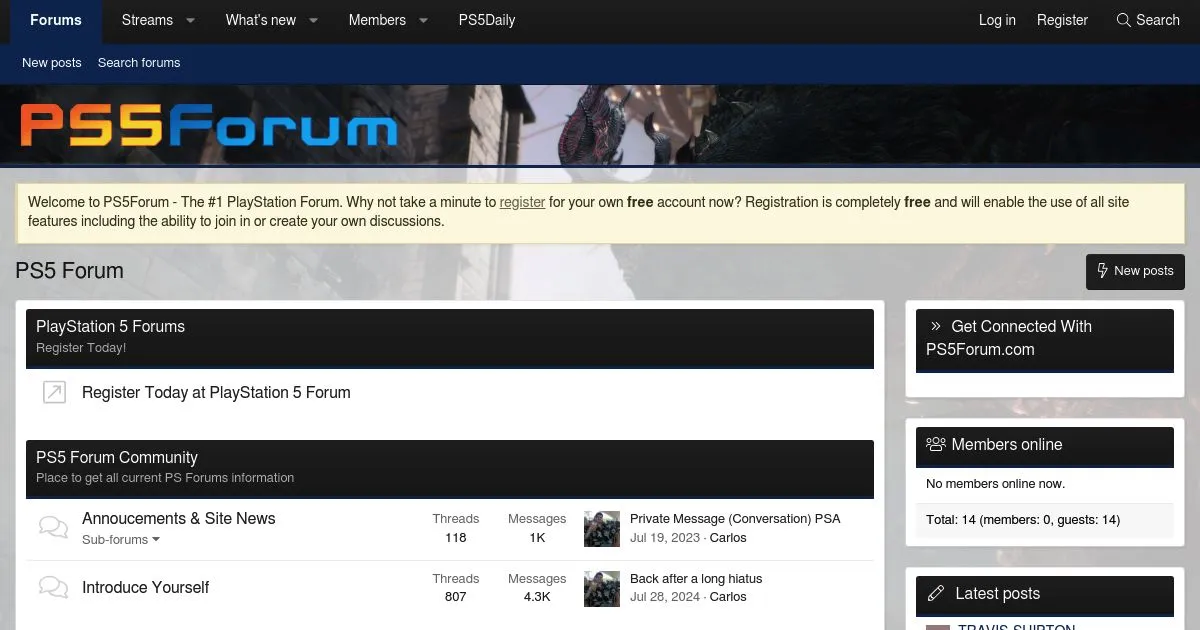Click Carlos under Back after a long hiatus
Image resolution: width=1200 pixels, height=630 pixels.
coord(728,597)
